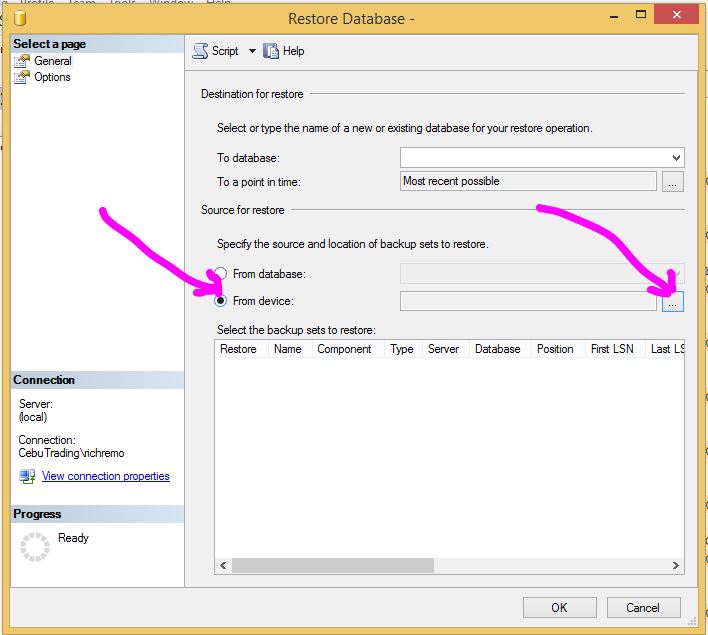
Task: Click the Script toolbar icon
Action: click(201, 51)
